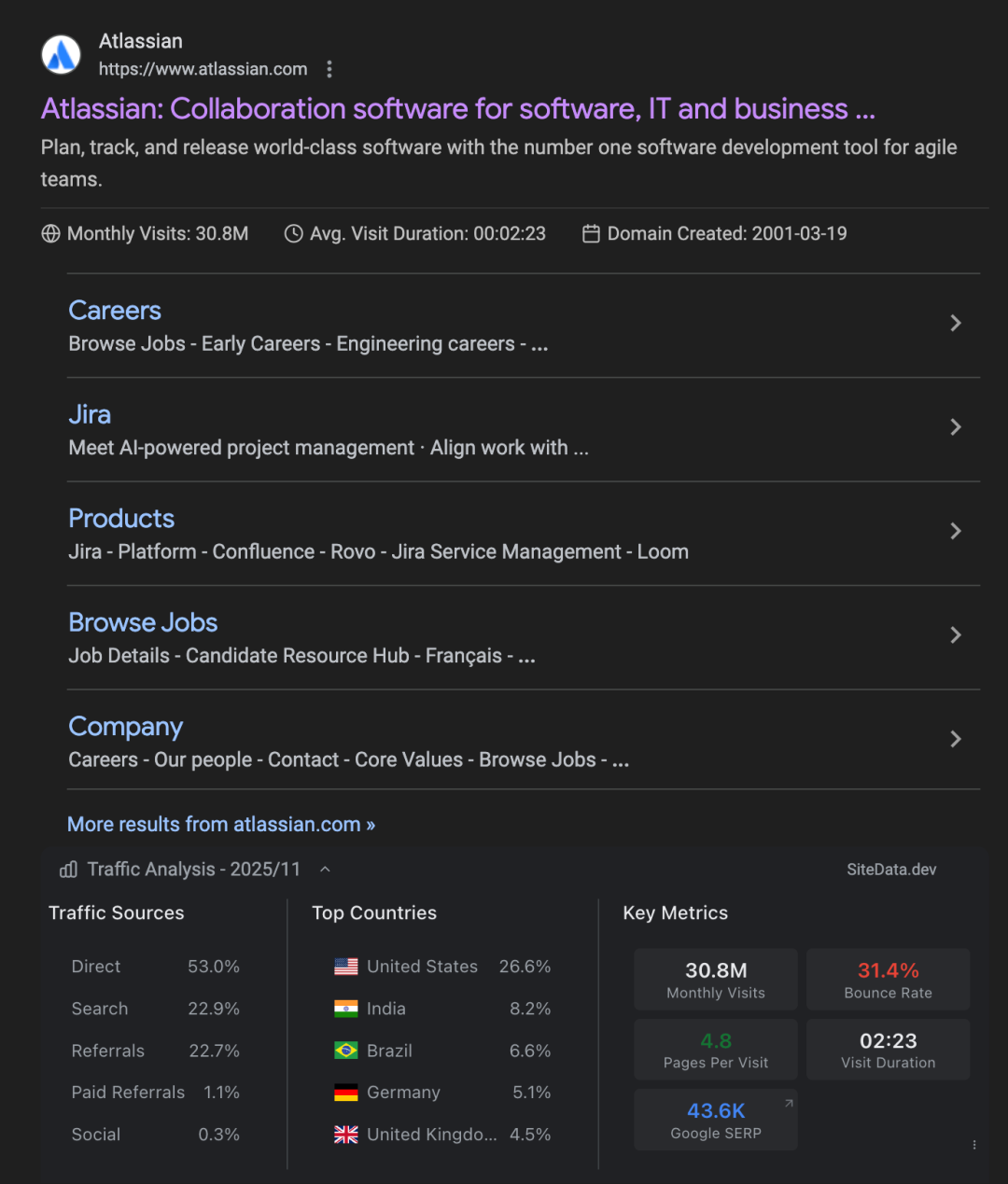Viewport: 1008px width, 1184px height.
Task: Click the globe icon next to Monthly Visits
Action: click(x=50, y=233)
